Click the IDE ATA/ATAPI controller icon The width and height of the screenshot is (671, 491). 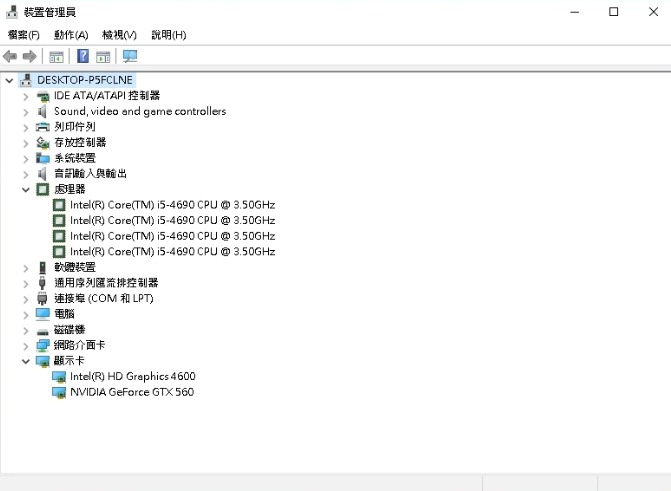point(43,96)
